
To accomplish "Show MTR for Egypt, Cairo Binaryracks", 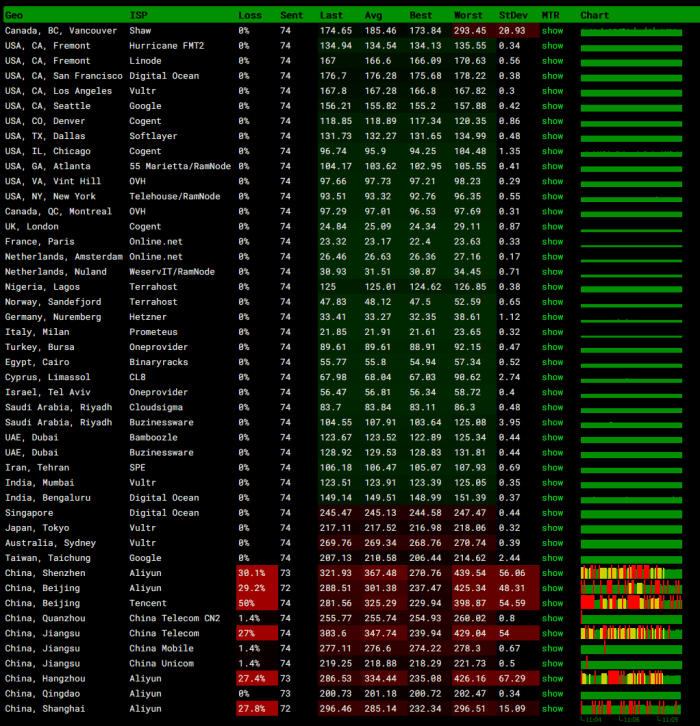I will 552,362.
